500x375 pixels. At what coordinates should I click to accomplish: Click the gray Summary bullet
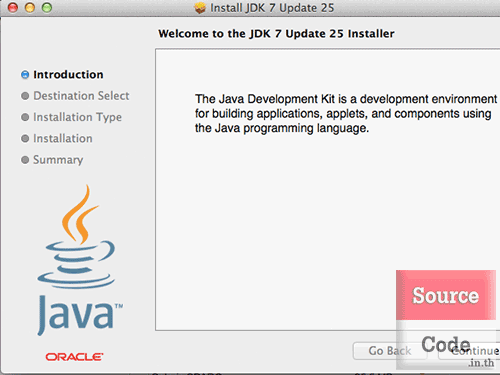tap(25, 160)
